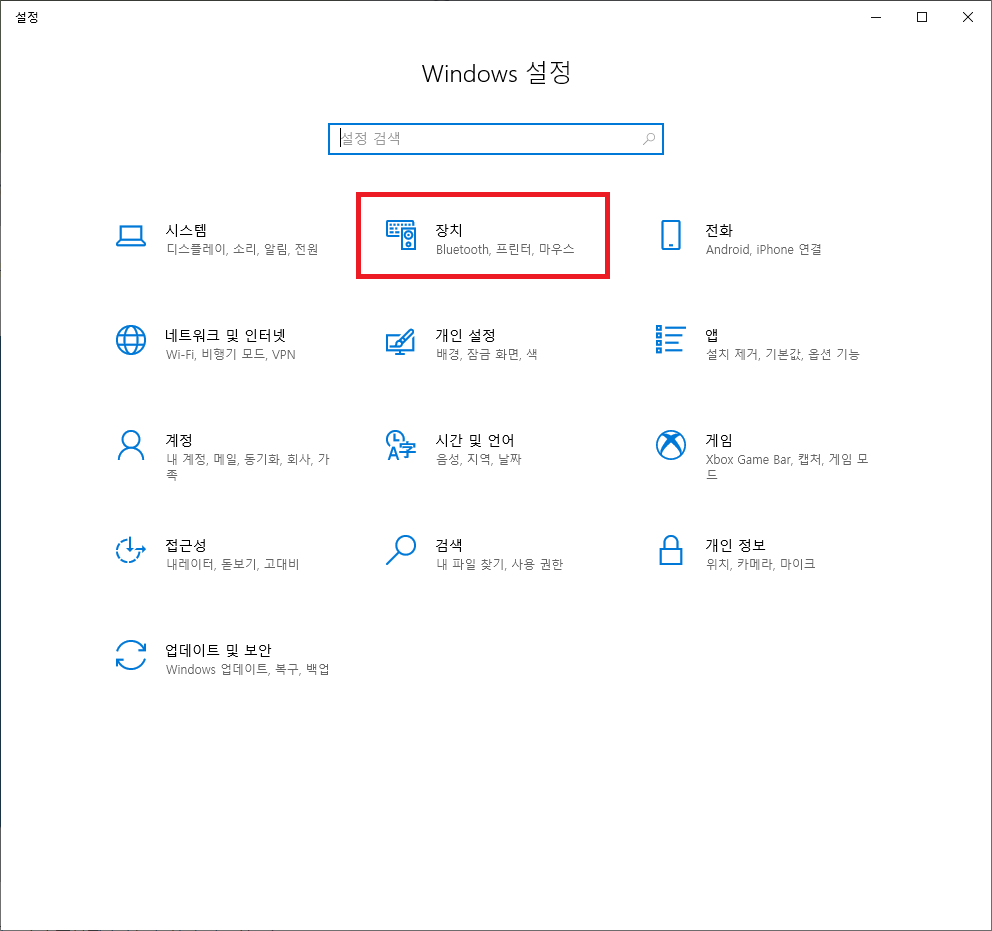Image resolution: width=992 pixels, height=931 pixels.
Task: Click the text 설치 제거, 기본값, 옵션 기능
Action: (783, 354)
